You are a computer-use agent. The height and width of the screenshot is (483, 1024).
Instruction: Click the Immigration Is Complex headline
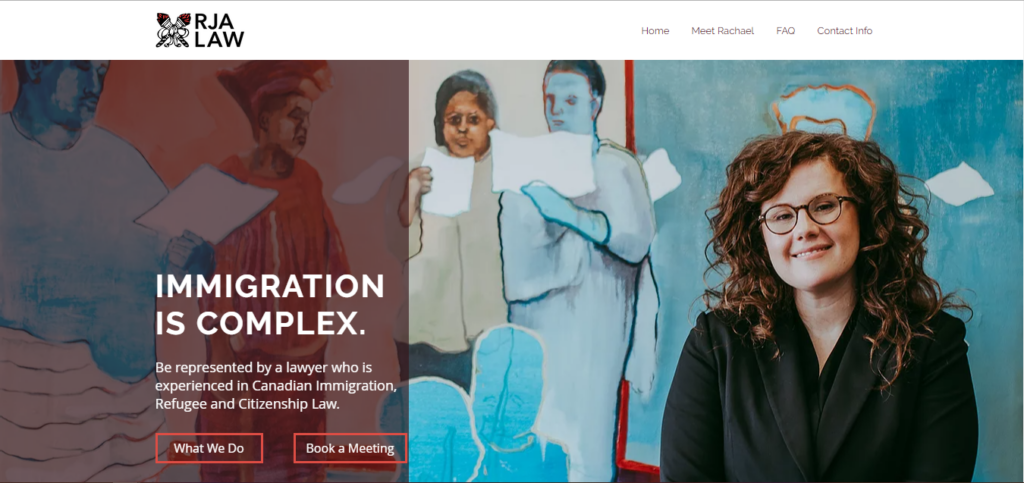point(270,305)
